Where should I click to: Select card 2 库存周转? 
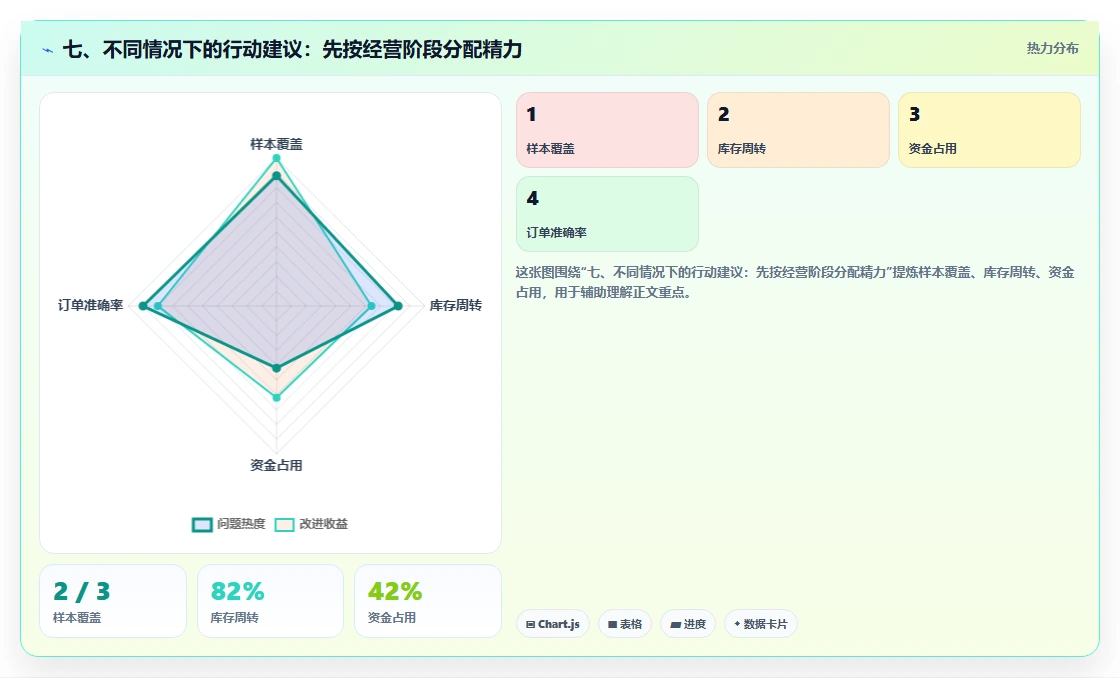(x=798, y=130)
